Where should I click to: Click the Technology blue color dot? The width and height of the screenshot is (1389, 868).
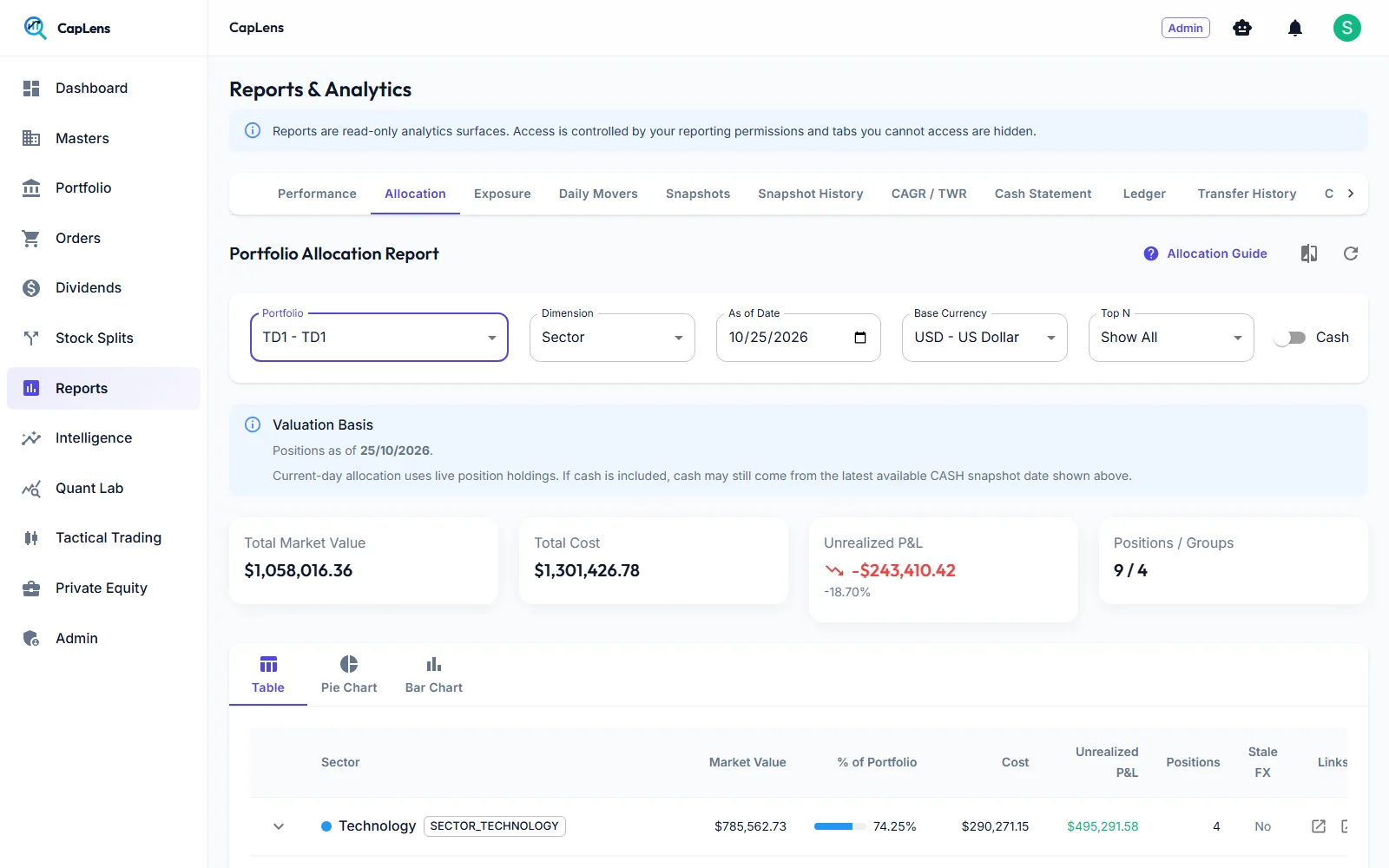point(326,826)
